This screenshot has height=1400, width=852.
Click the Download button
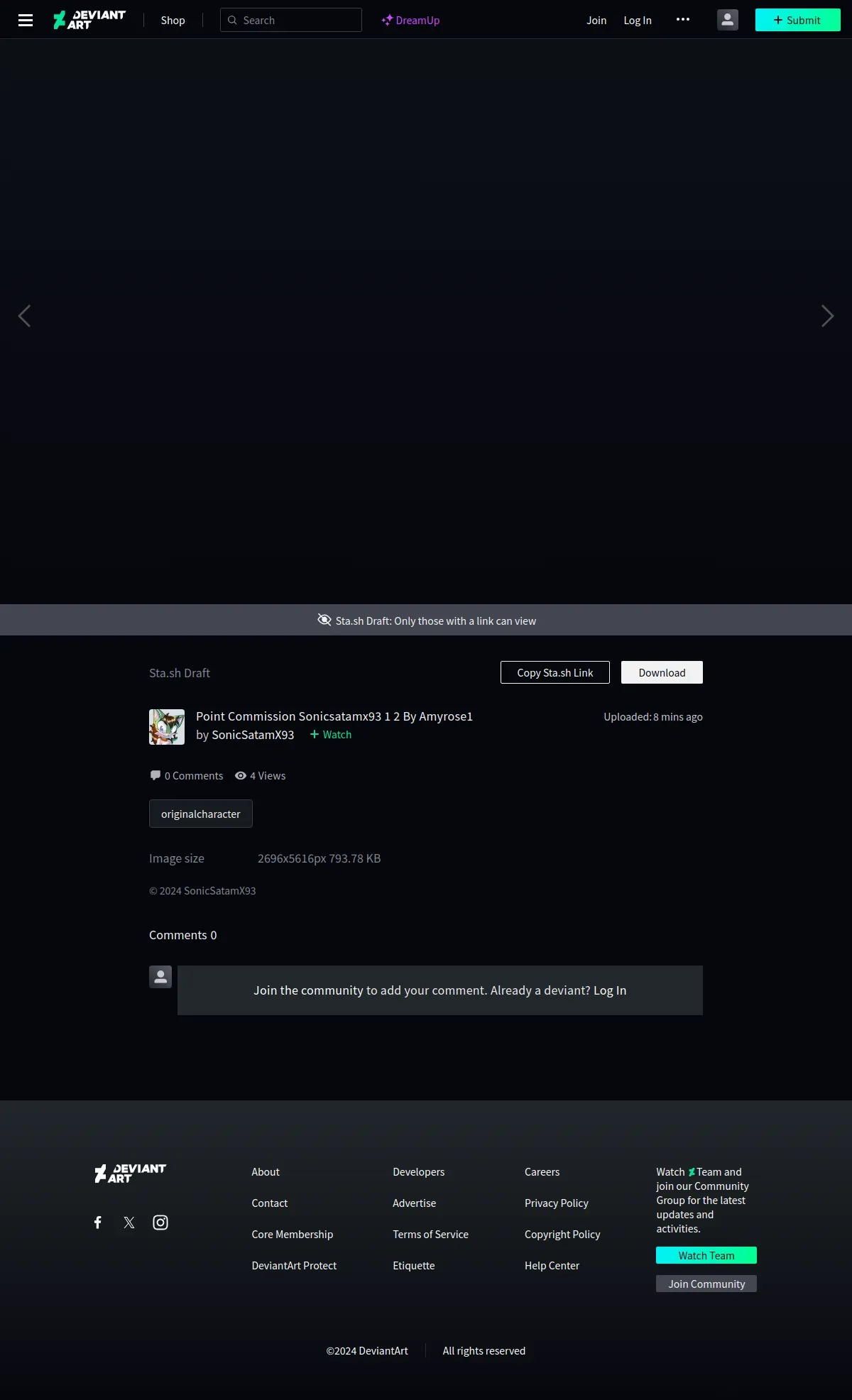pyautogui.click(x=662, y=672)
